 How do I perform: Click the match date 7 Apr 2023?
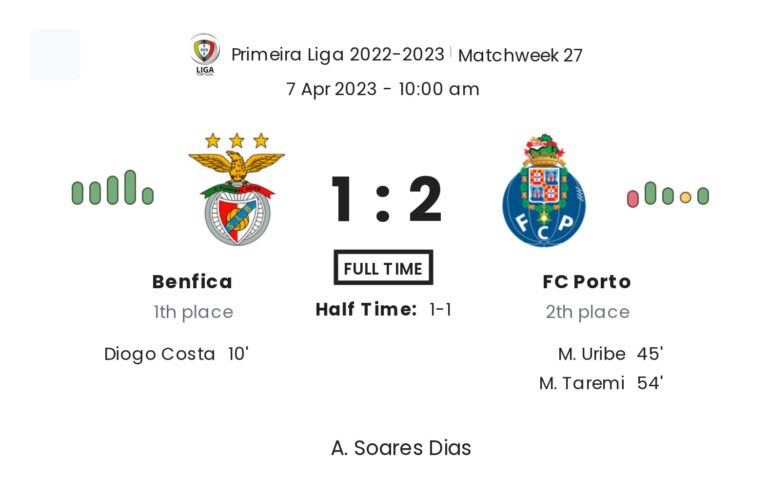(337, 89)
